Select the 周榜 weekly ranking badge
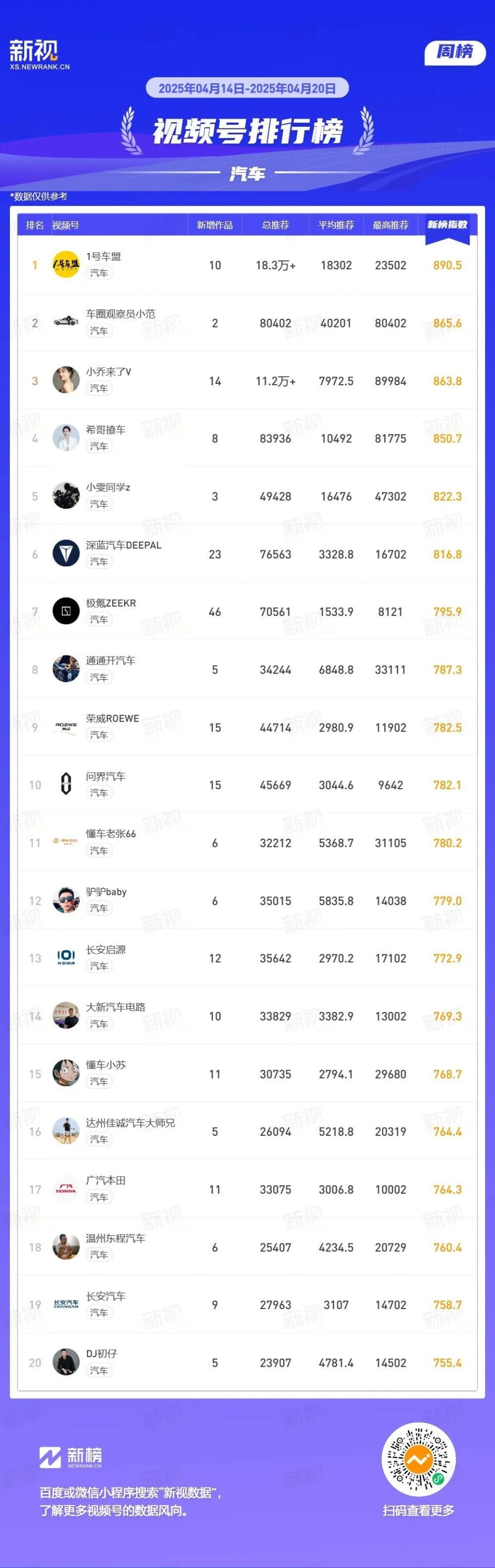The image size is (495, 1568). click(455, 52)
